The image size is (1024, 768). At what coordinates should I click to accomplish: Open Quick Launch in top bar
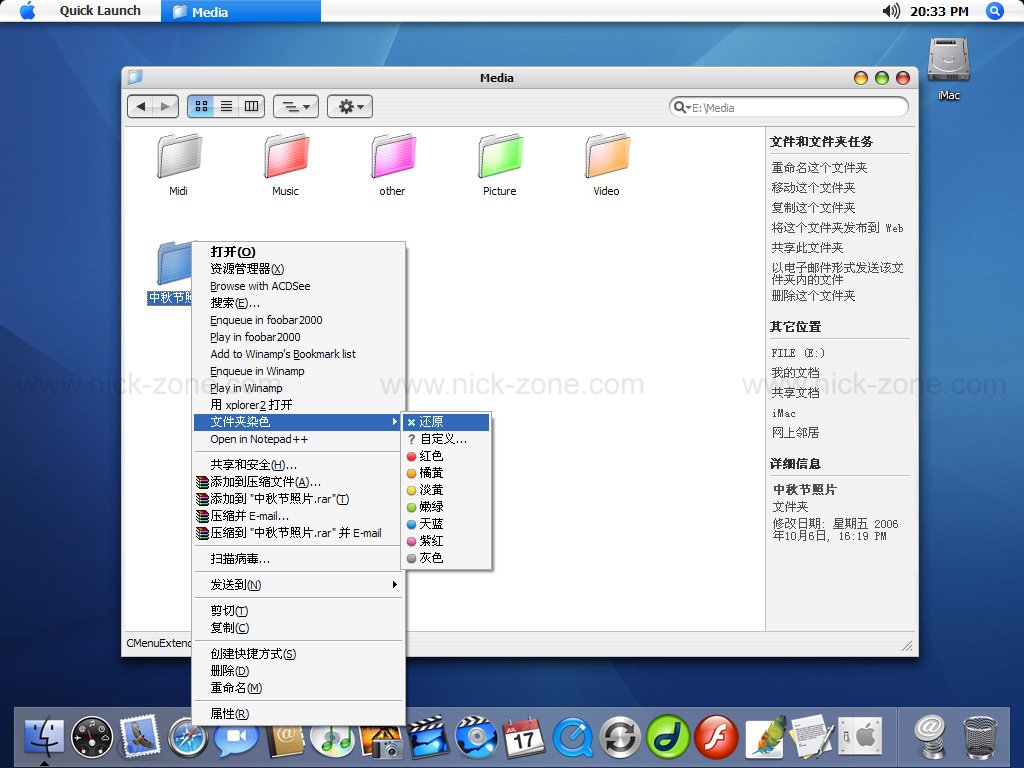coord(100,10)
